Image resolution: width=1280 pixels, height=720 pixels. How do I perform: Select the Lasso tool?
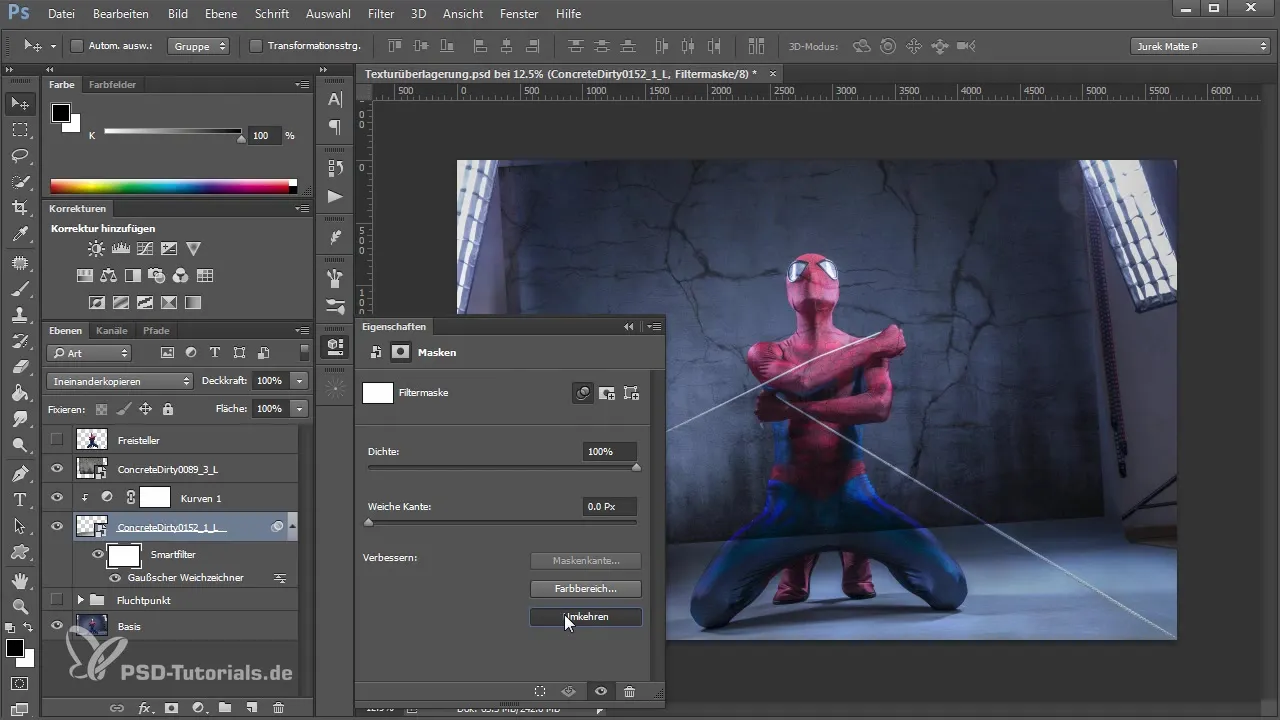(19, 156)
